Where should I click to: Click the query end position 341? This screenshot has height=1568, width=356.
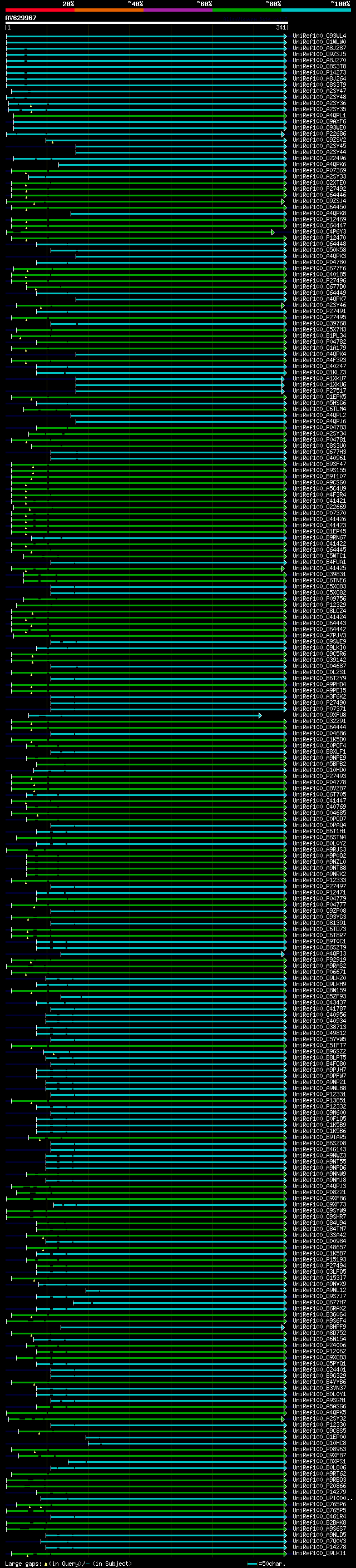281,27
